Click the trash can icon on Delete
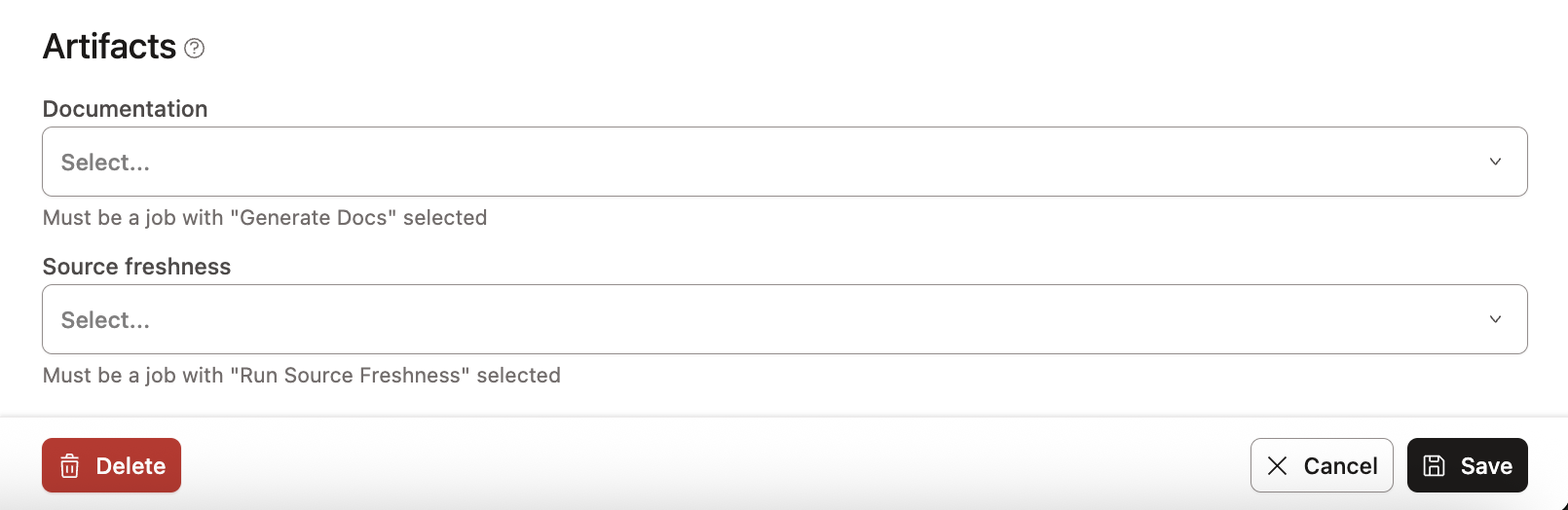The image size is (1568, 510). [70, 466]
